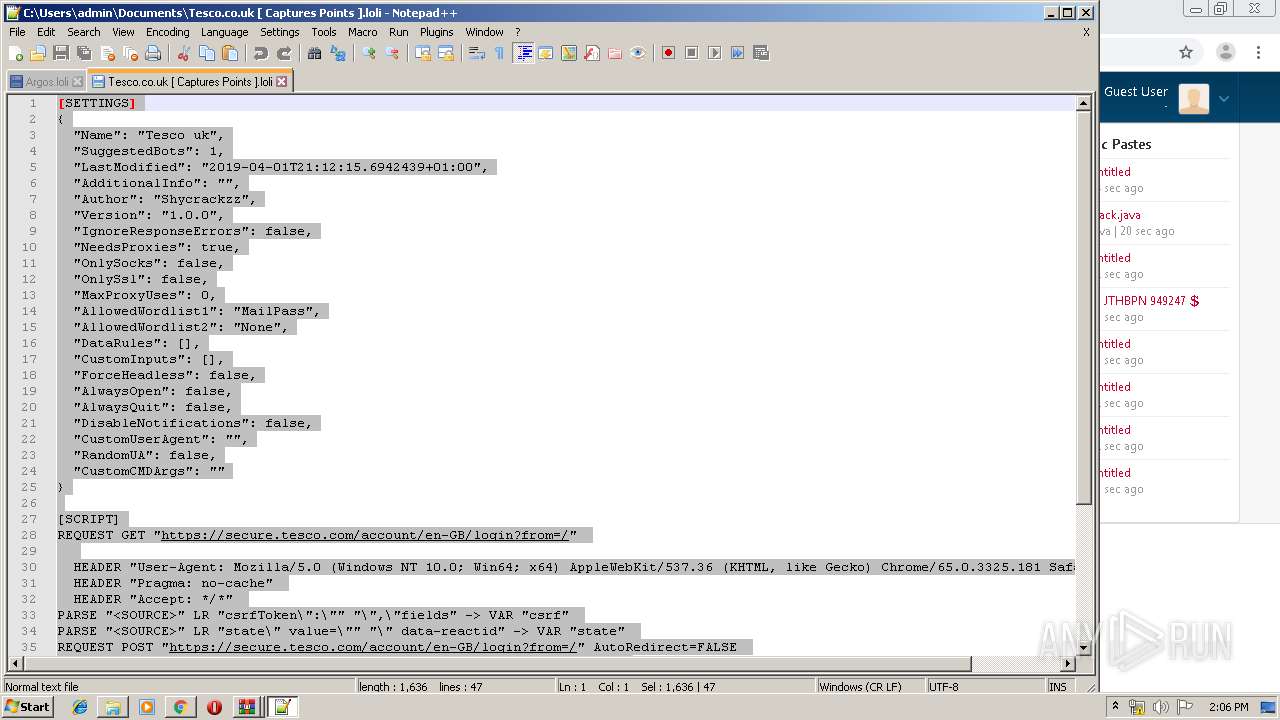Viewport: 1280px width, 720px height.
Task: Run the macro multiple times from the toolbar
Action: (737, 53)
